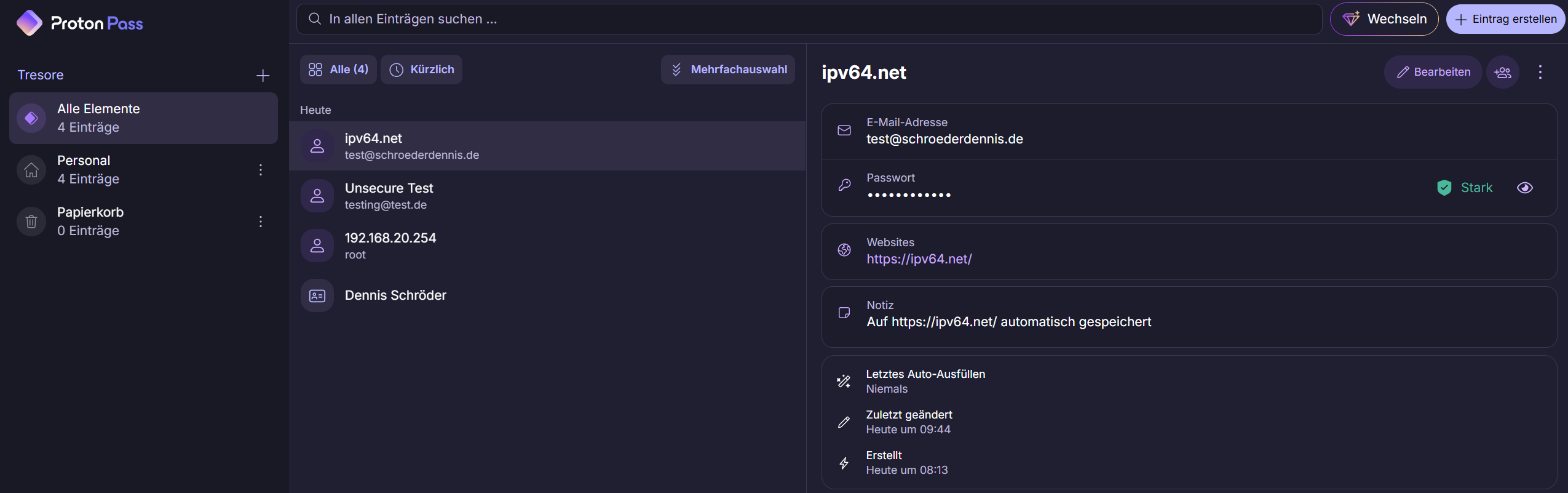Click the Dennis Schröder identity card icon

tap(317, 296)
